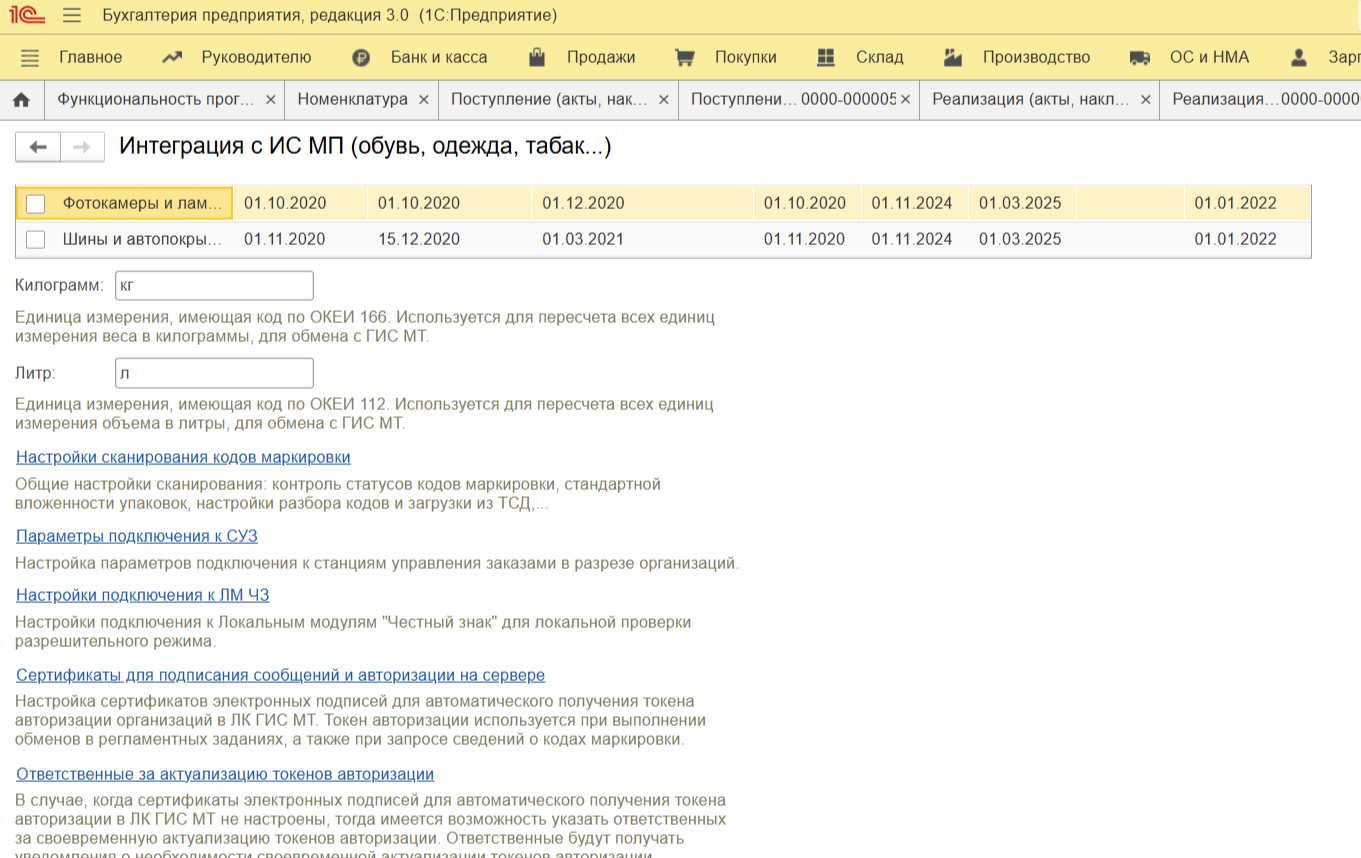The height and width of the screenshot is (858, 1361).
Task: Check the Фотокамеры и лампы checkbox
Action: pos(36,204)
